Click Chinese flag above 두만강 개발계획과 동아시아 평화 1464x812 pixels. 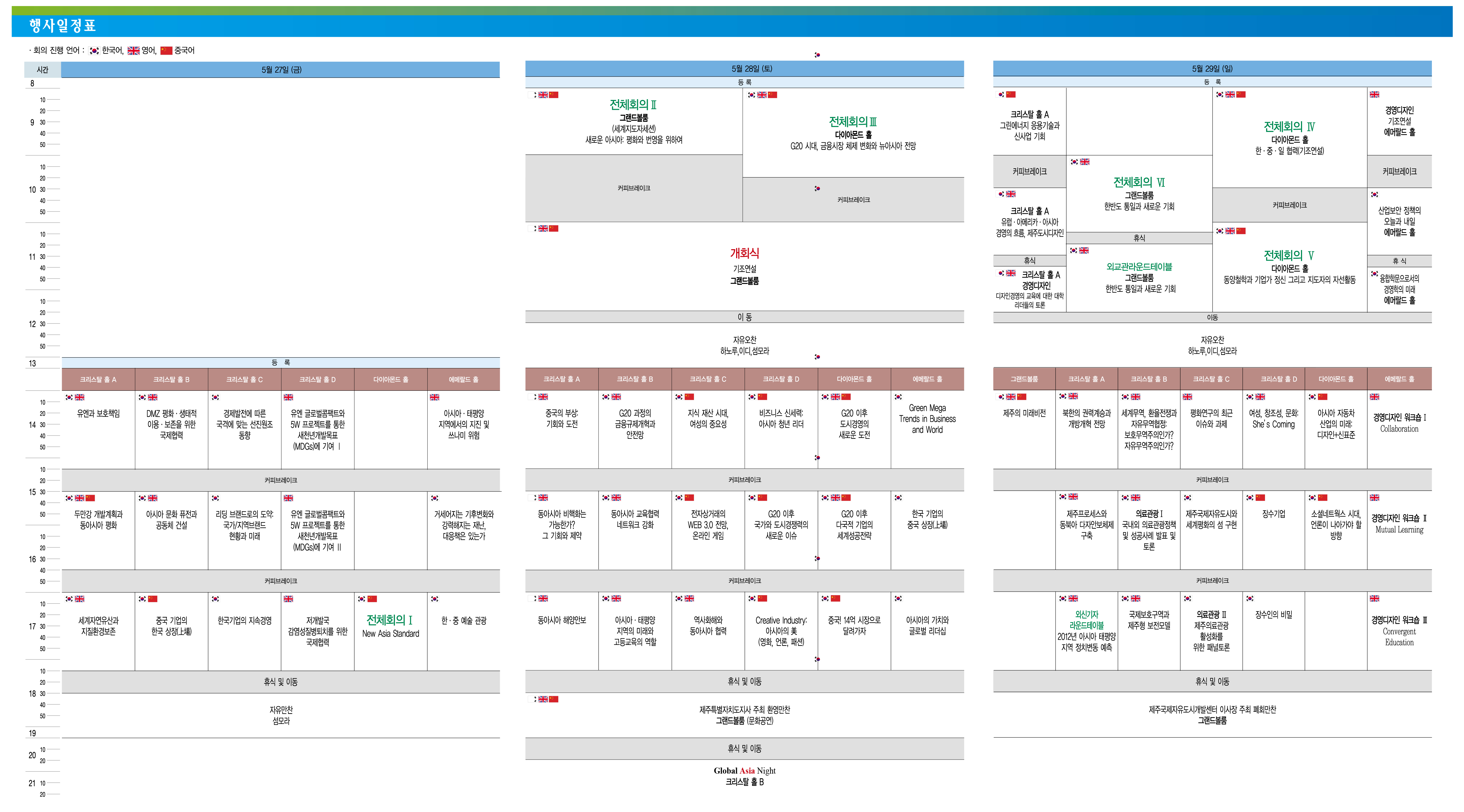(x=90, y=498)
